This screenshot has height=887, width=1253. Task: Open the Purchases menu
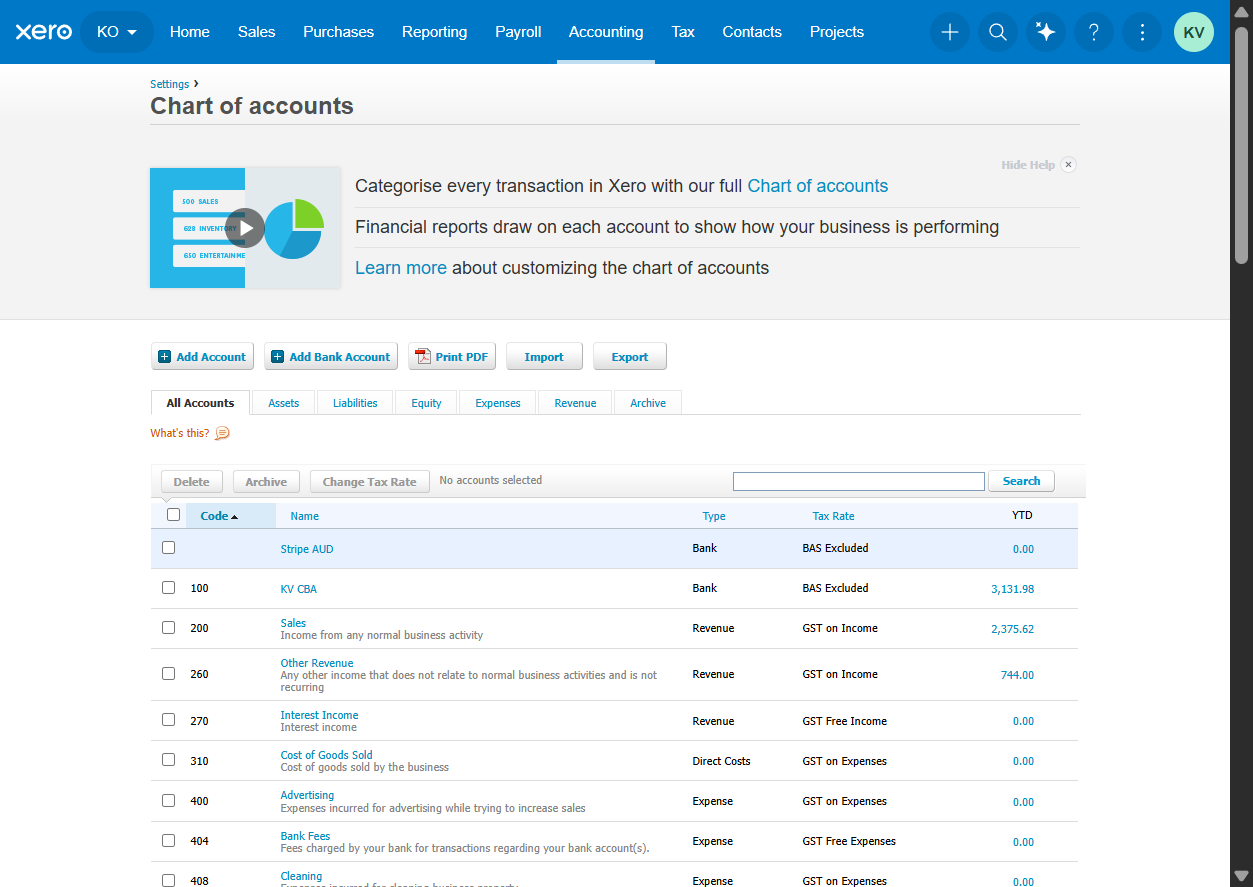tap(339, 32)
